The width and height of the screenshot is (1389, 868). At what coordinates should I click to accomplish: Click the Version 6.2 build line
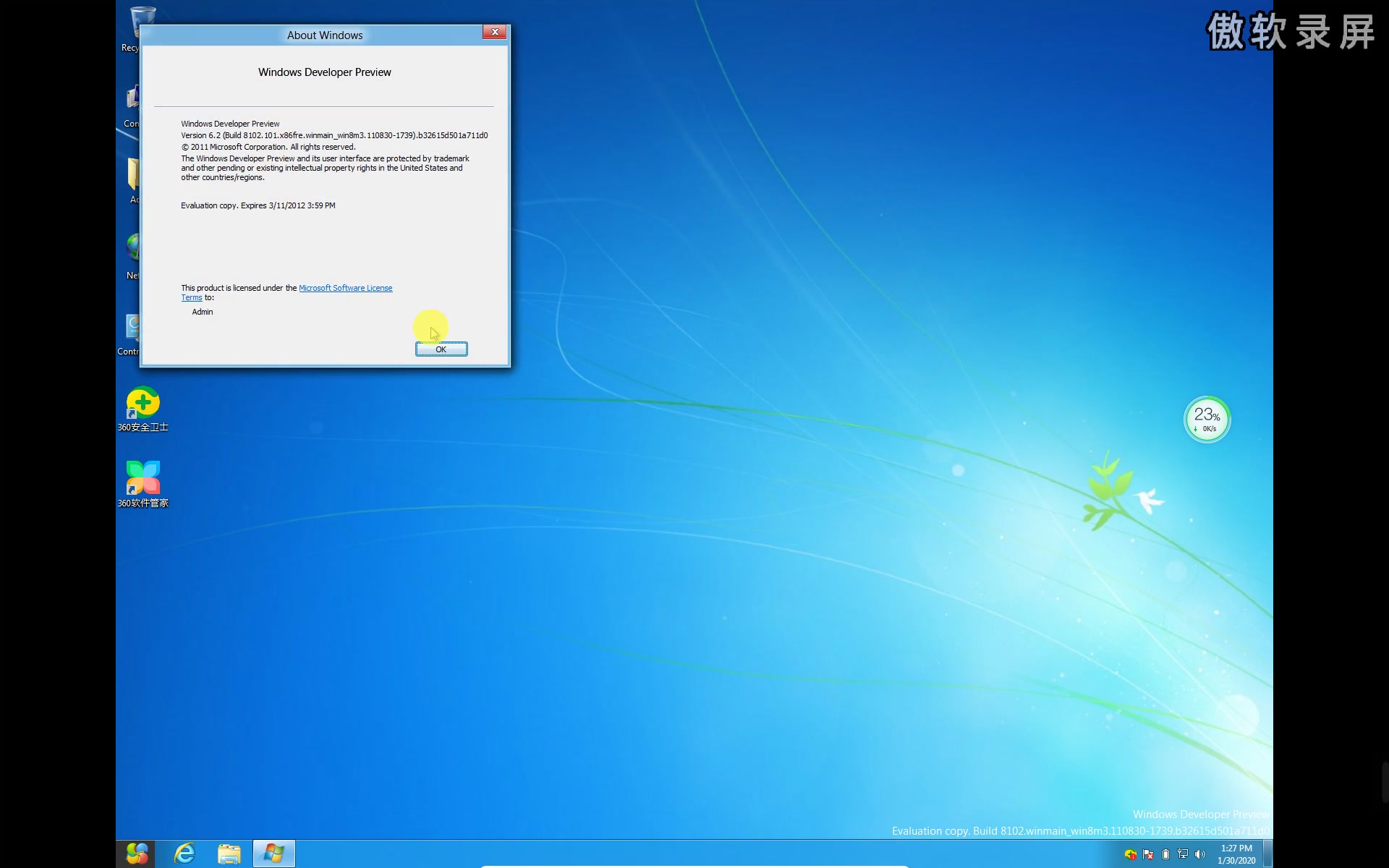(334, 135)
